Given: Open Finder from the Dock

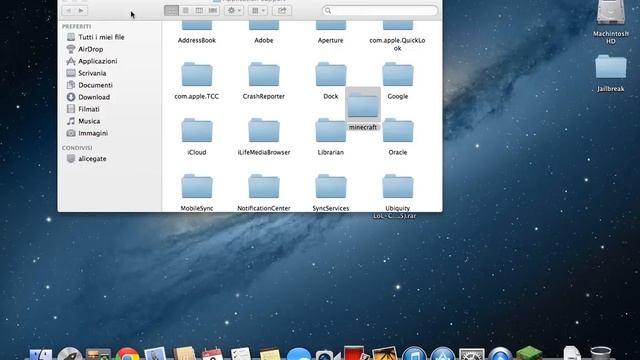Looking at the screenshot, I should click(40, 355).
